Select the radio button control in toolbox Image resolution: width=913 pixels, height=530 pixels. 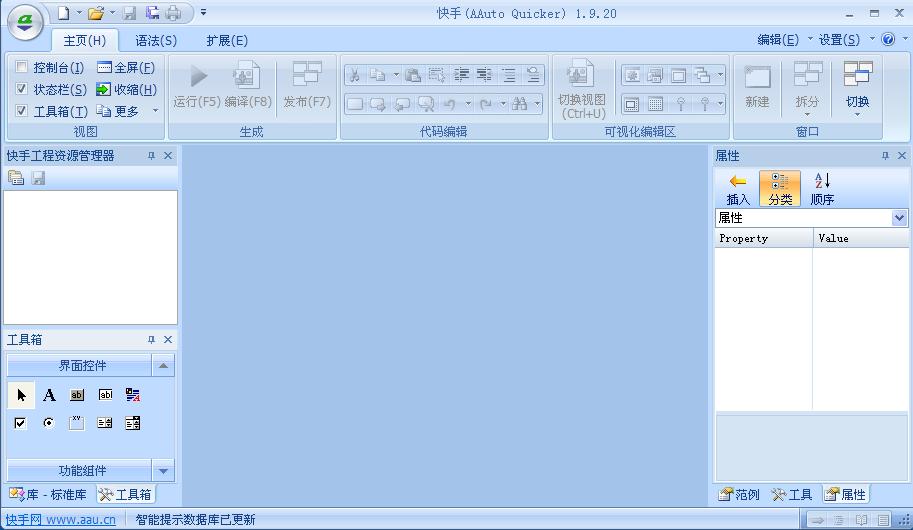click(48, 423)
